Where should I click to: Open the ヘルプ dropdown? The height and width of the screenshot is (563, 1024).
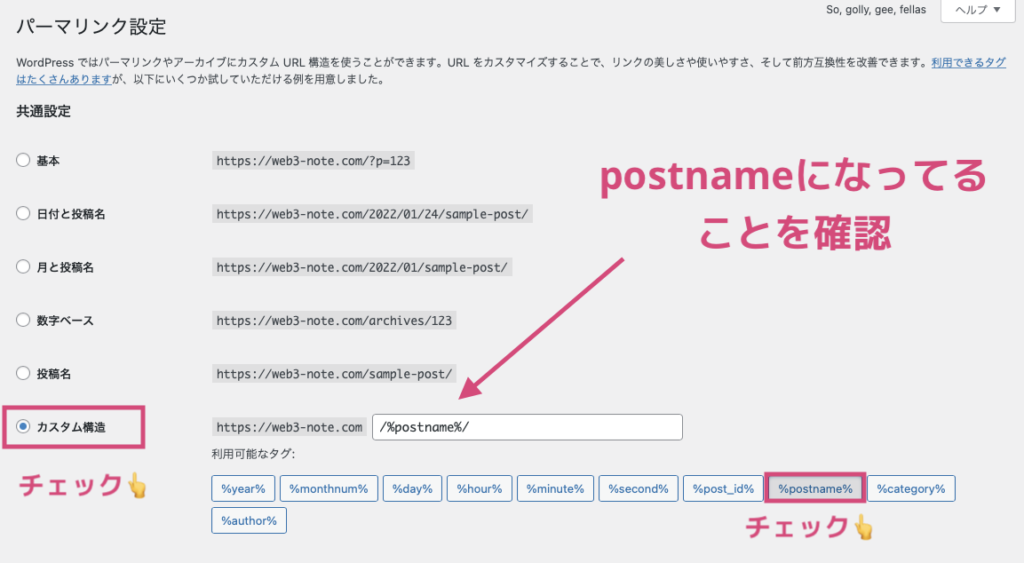pos(978,10)
